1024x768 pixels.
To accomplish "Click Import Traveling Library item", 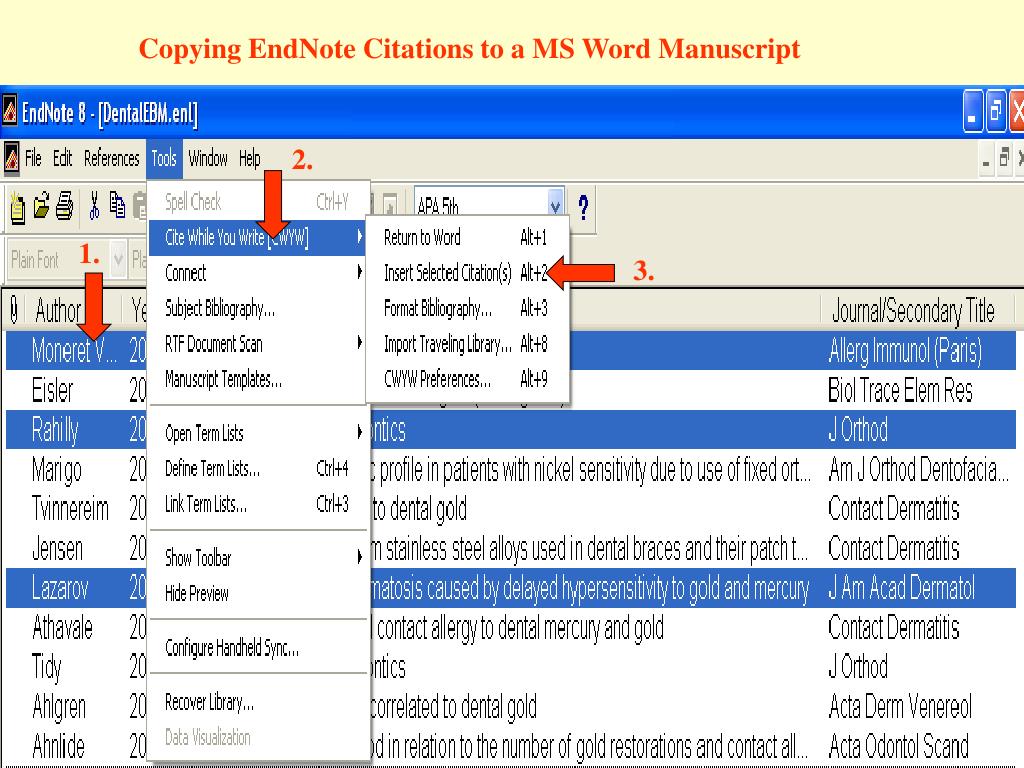I will tap(466, 344).
